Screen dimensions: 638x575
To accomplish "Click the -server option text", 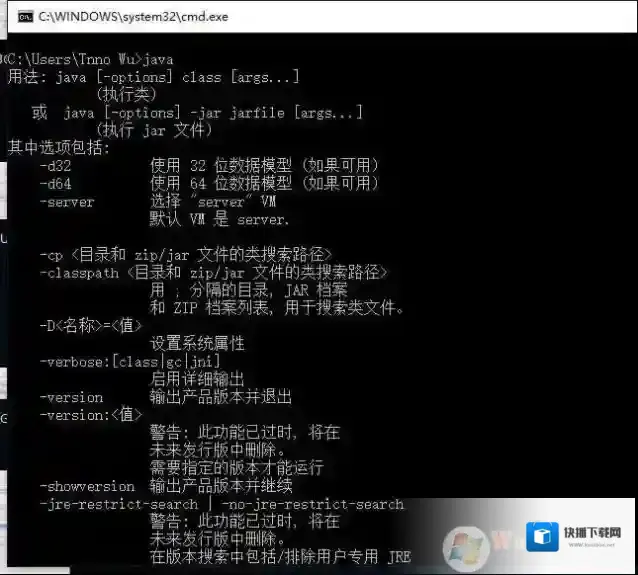I will [x=67, y=202].
